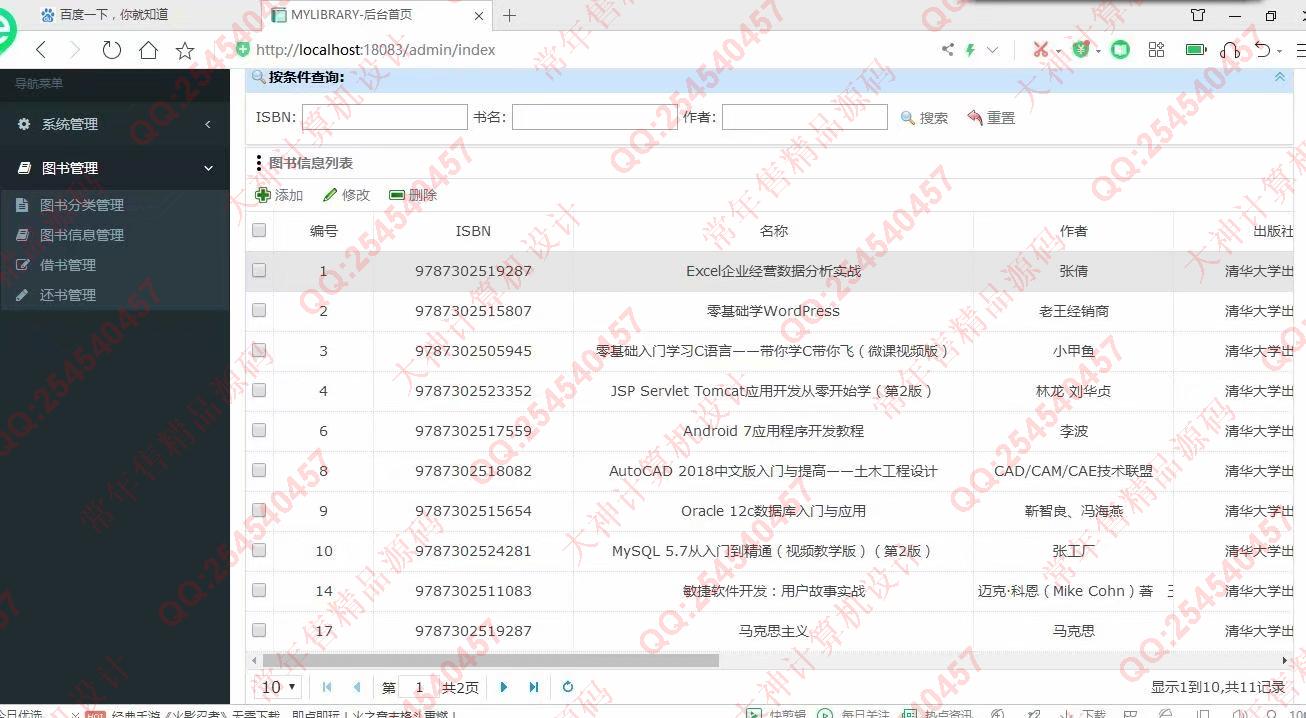The height and width of the screenshot is (718, 1306).
Task: Go to browser home icon
Action: (x=148, y=50)
